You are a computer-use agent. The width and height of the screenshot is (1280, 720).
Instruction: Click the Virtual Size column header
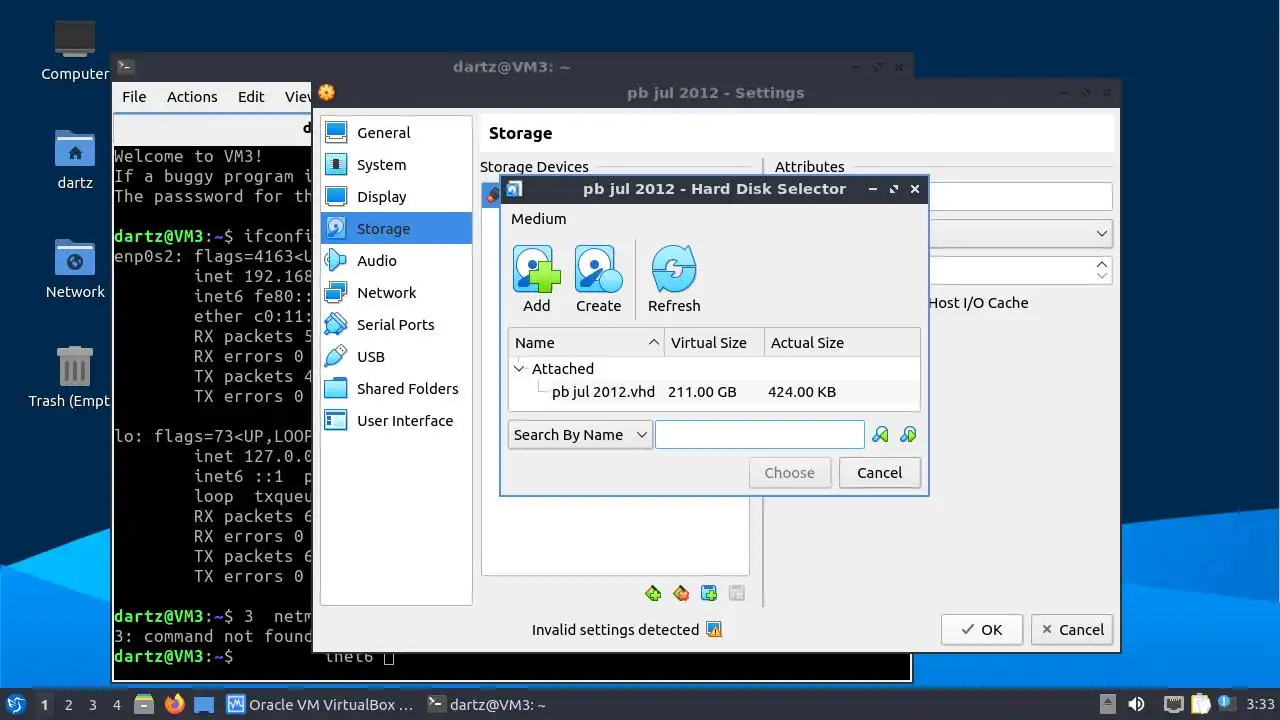tap(714, 342)
